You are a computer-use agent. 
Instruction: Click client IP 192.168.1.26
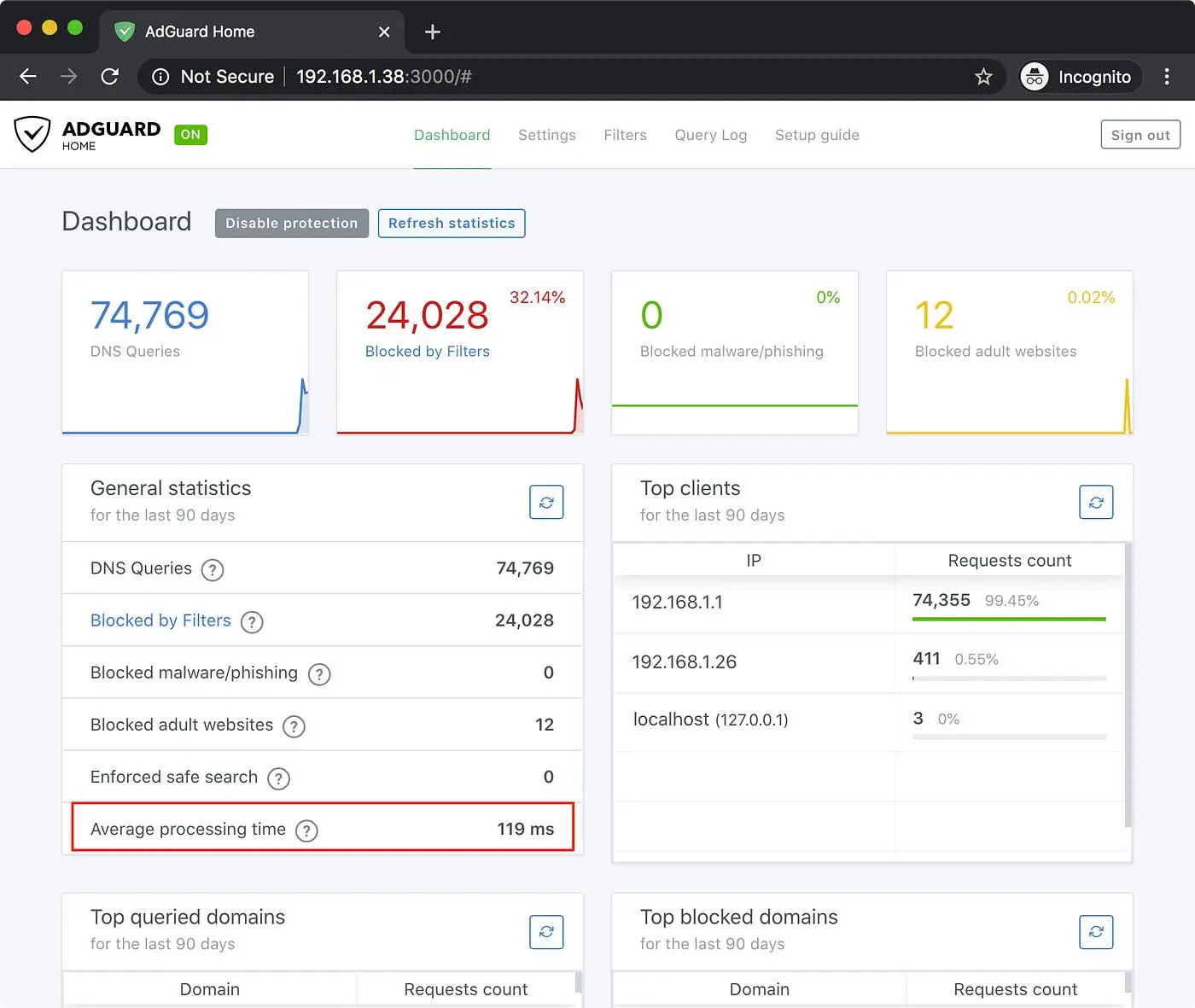click(685, 662)
